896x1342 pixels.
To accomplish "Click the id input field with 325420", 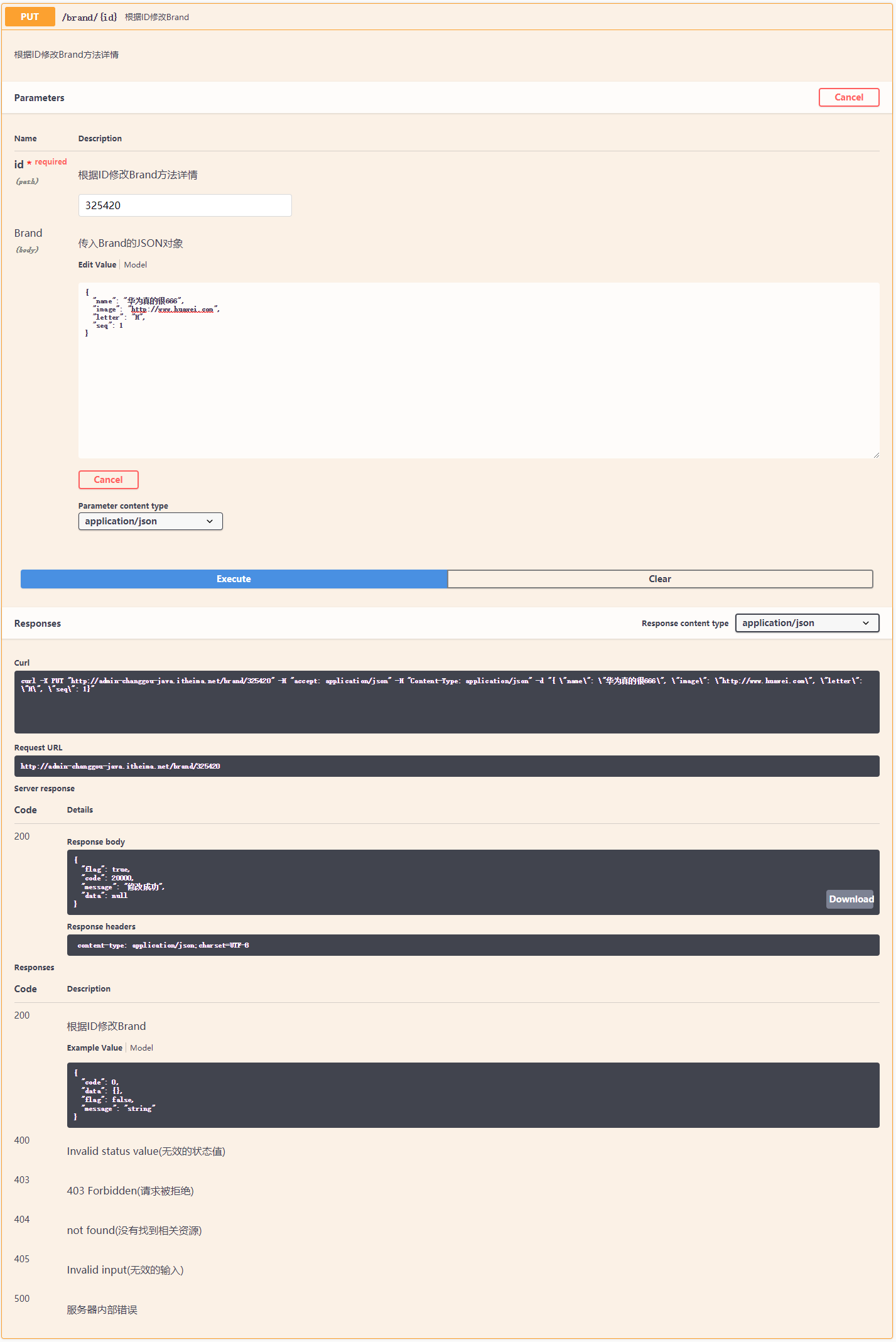I will tap(185, 205).
